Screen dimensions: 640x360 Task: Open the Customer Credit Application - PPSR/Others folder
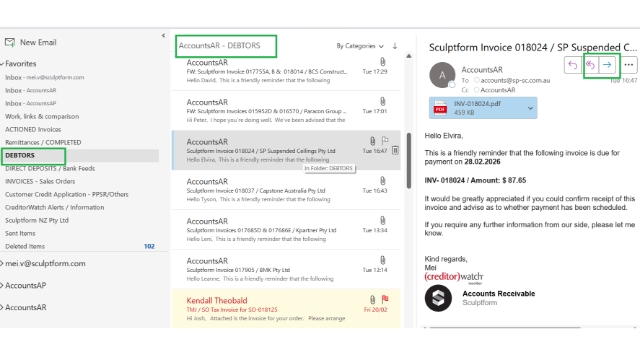point(67,194)
